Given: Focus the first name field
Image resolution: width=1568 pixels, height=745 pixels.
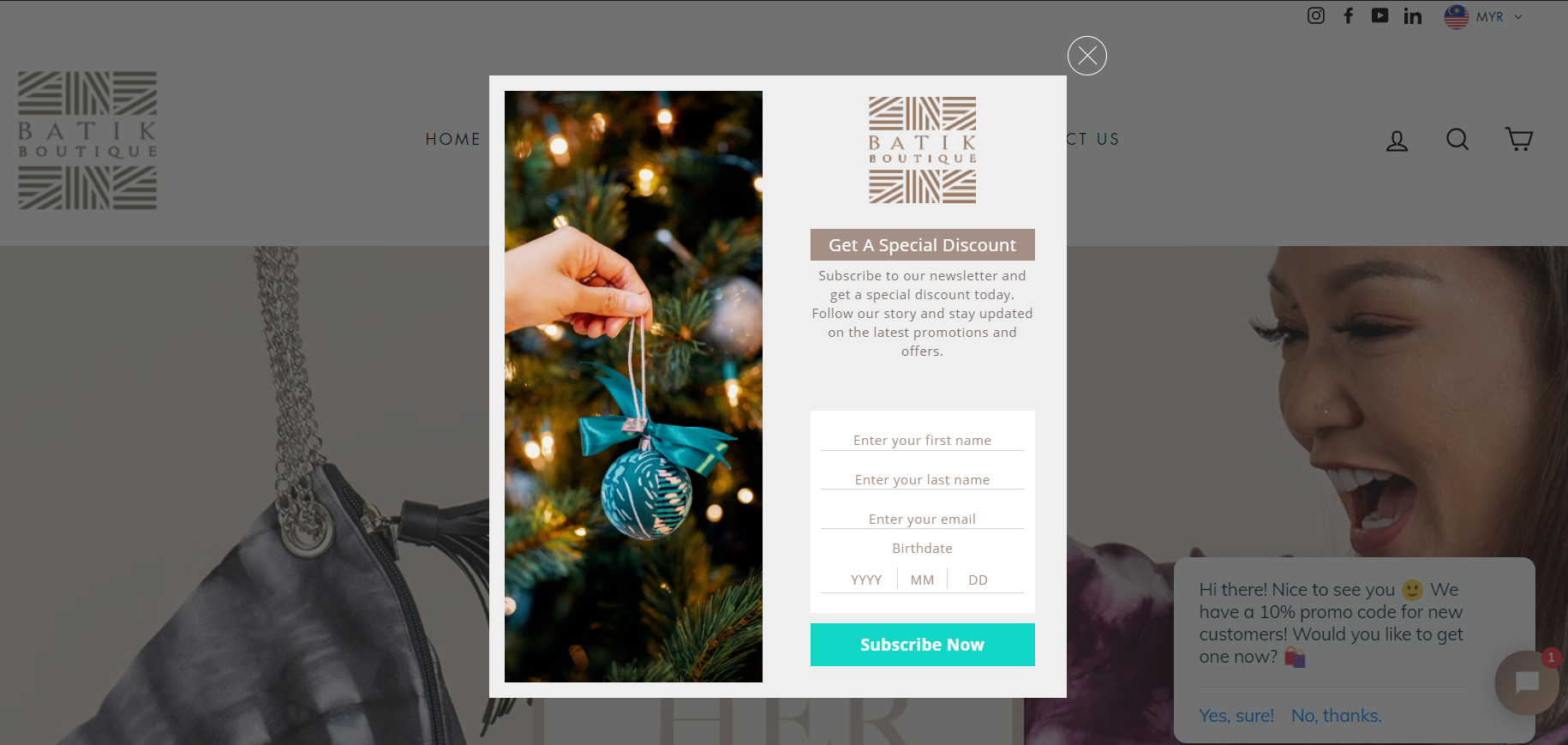Looking at the screenshot, I should [922, 440].
